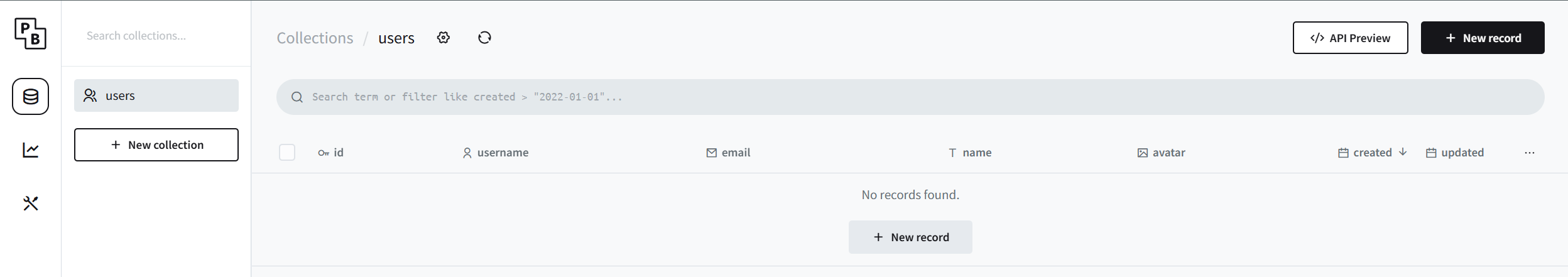The image size is (1568, 277).
Task: Select the users collection in sidebar
Action: tap(156, 95)
